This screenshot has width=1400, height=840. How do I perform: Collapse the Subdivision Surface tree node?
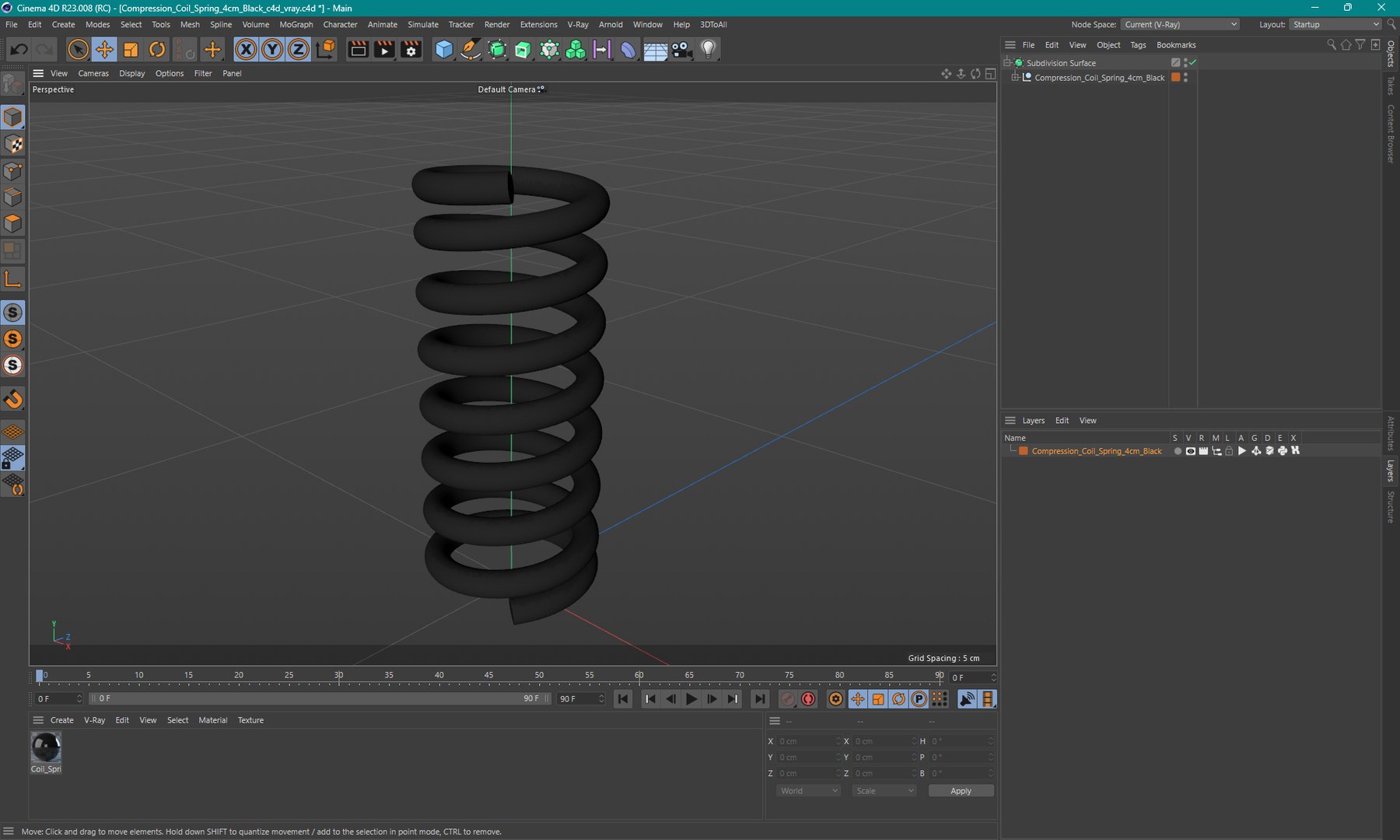[x=1007, y=62]
